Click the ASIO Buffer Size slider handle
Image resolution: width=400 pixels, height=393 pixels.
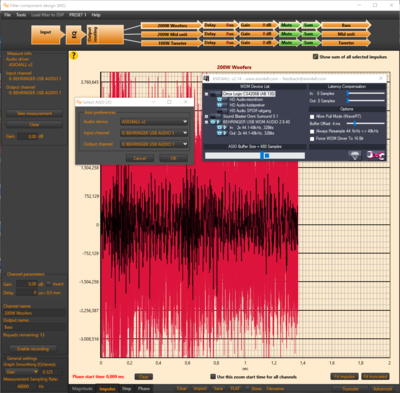pyautogui.click(x=262, y=155)
